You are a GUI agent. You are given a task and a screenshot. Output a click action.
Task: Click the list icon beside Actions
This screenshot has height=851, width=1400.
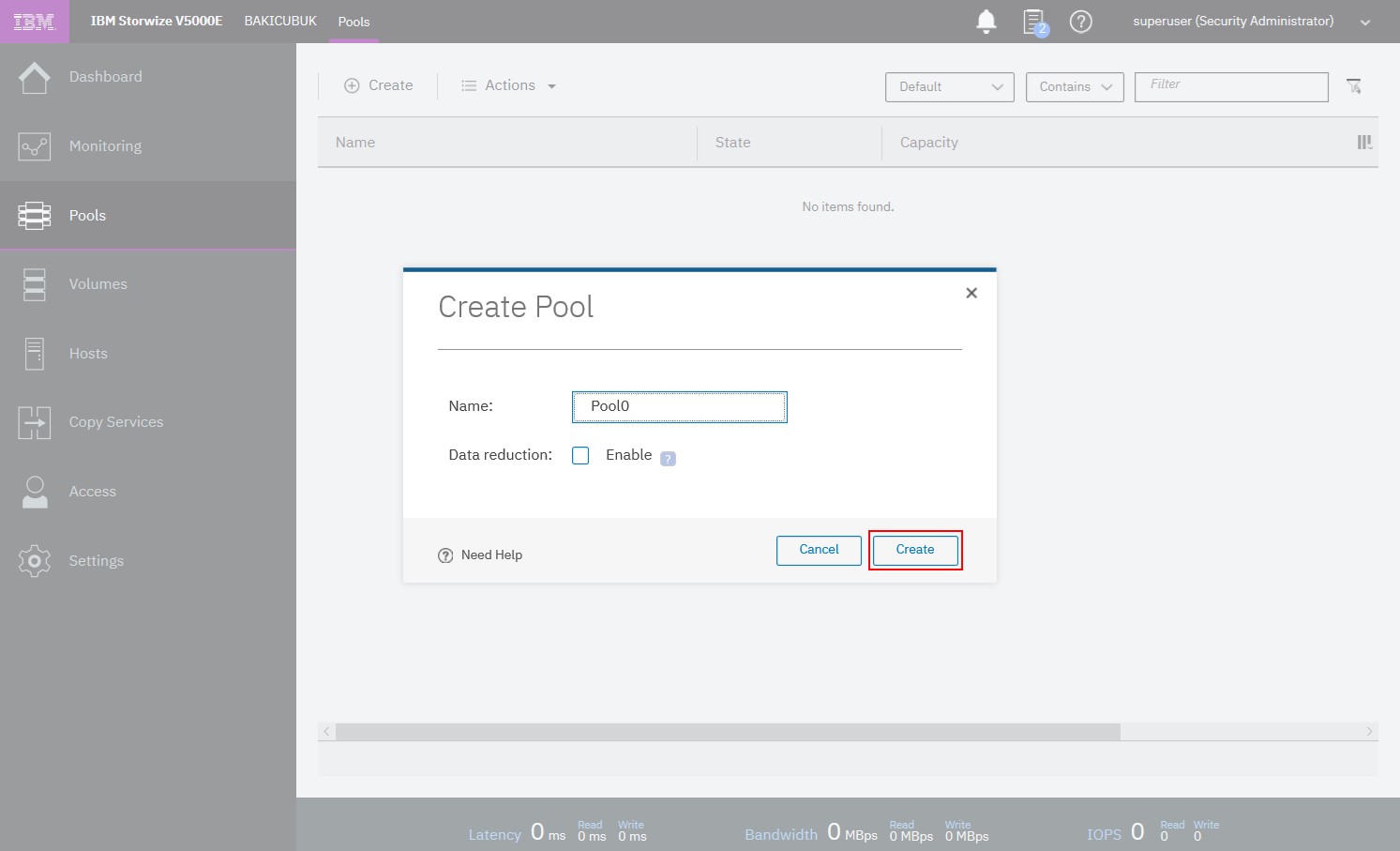click(x=469, y=85)
